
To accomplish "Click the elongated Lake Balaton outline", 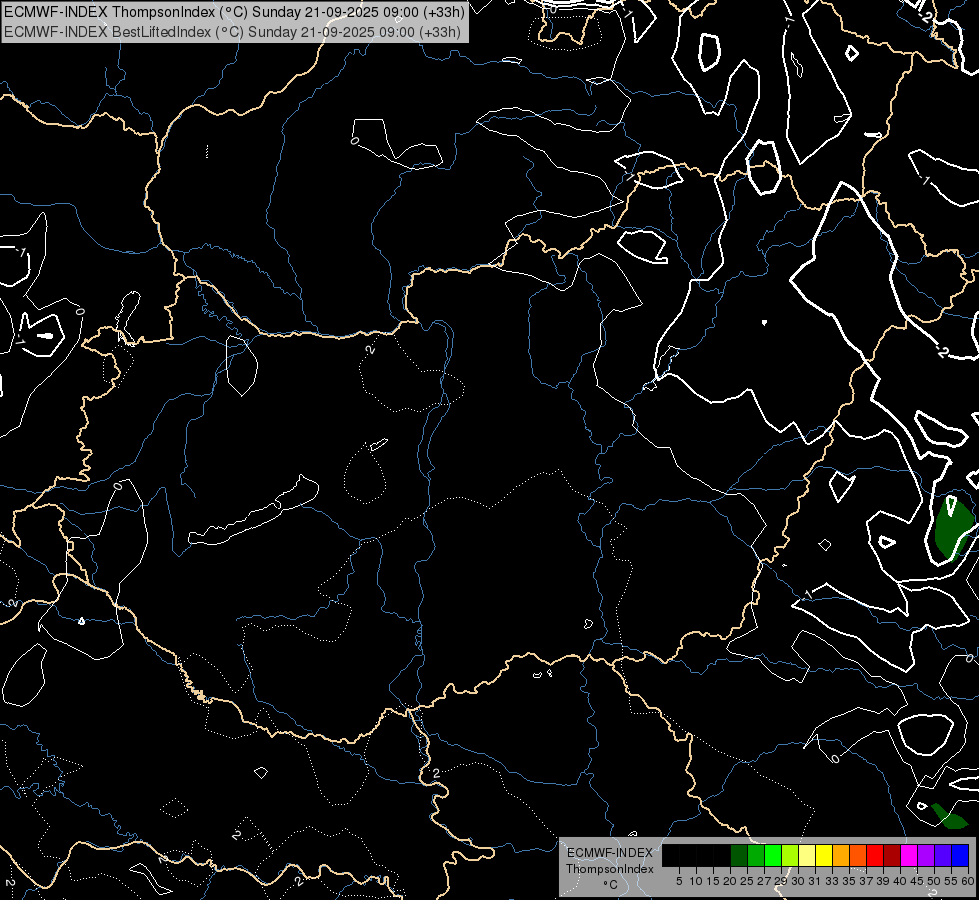I will pyautogui.click(x=256, y=512).
